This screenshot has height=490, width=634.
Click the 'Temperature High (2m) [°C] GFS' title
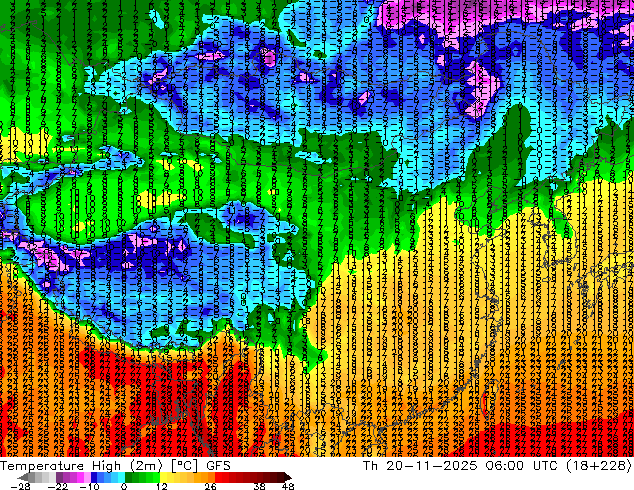pos(115,466)
